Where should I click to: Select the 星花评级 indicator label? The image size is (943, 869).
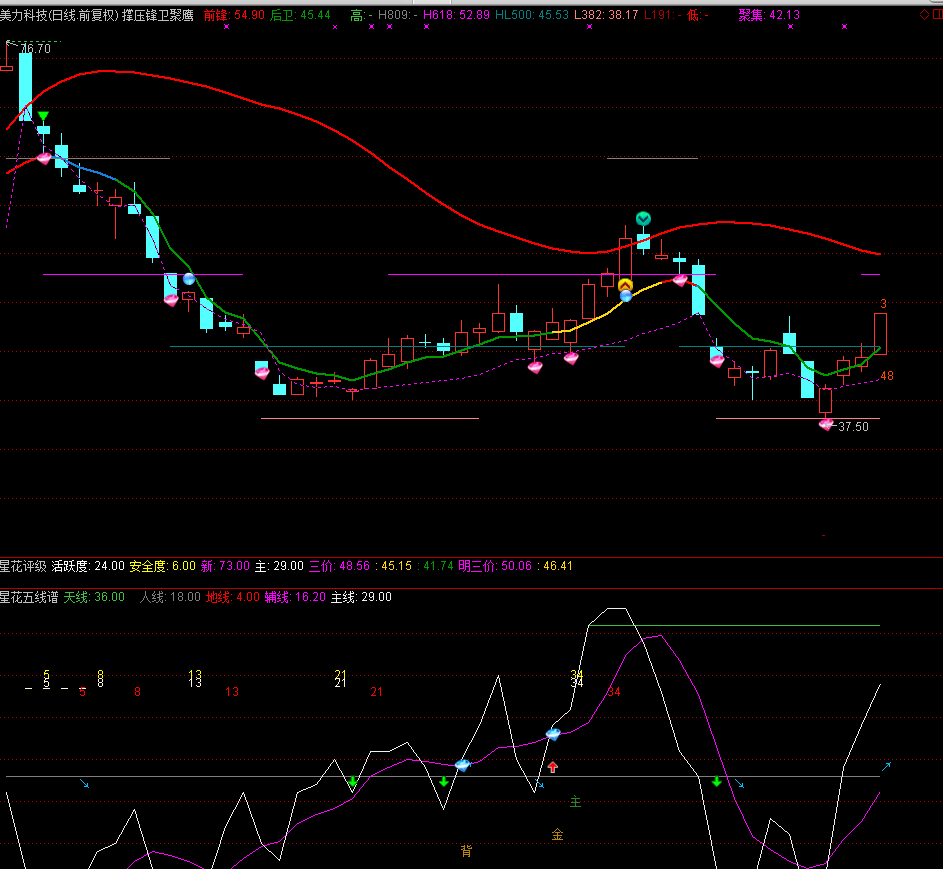point(24,566)
